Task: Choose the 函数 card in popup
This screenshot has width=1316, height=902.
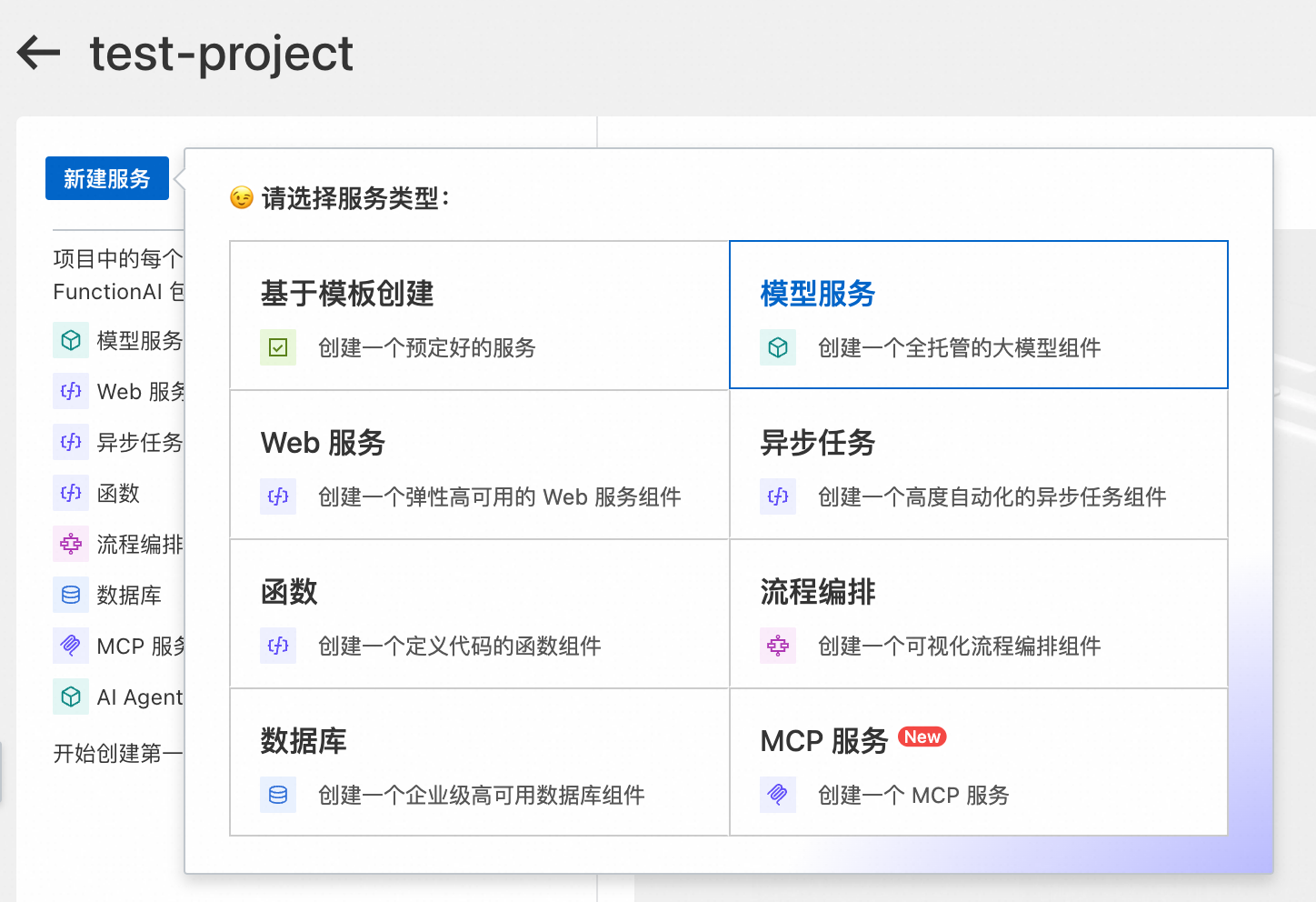Action: [479, 614]
